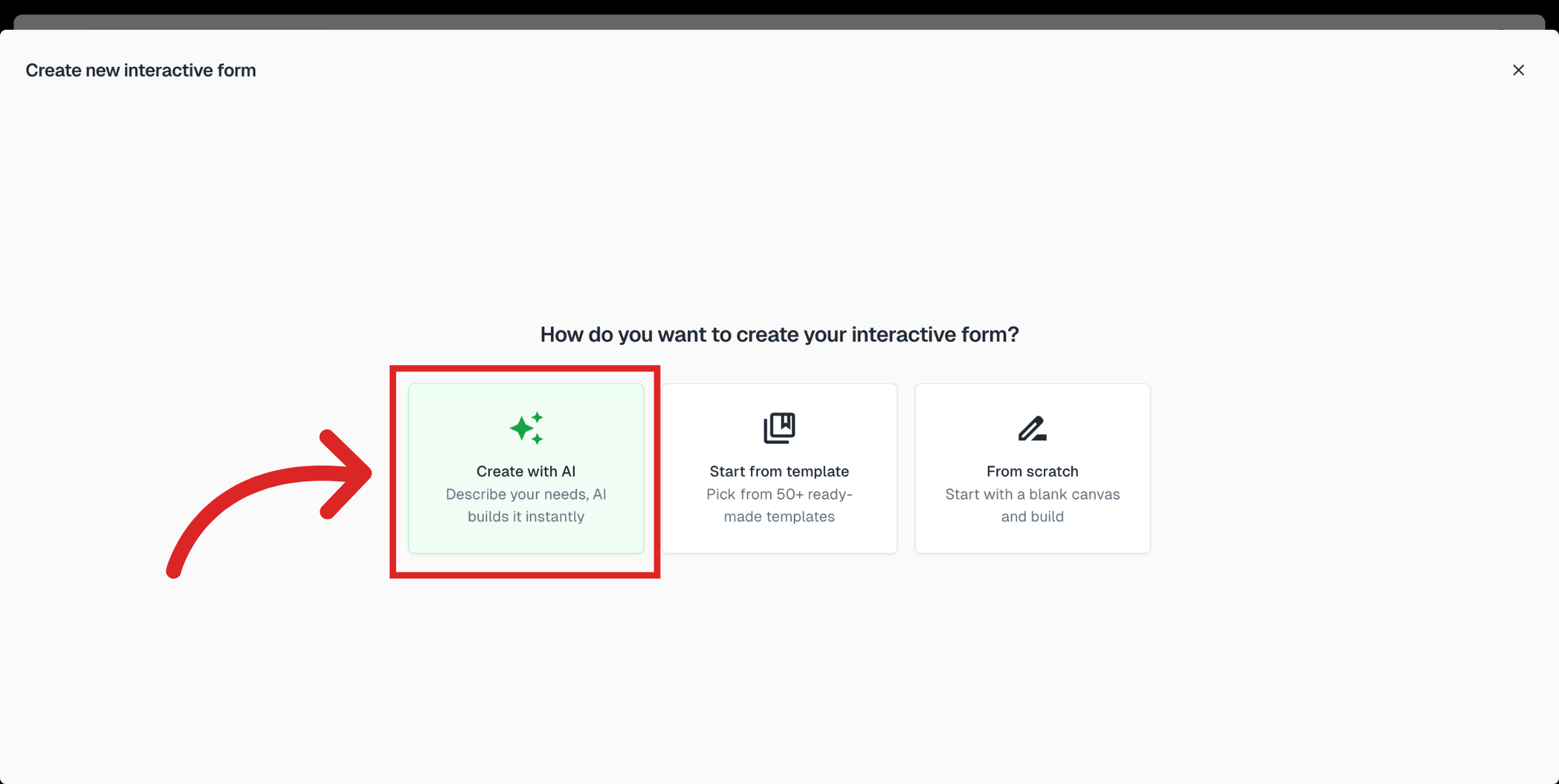This screenshot has width=1559, height=784.
Task: Click the red-highlighted AI option
Action: pos(526,469)
